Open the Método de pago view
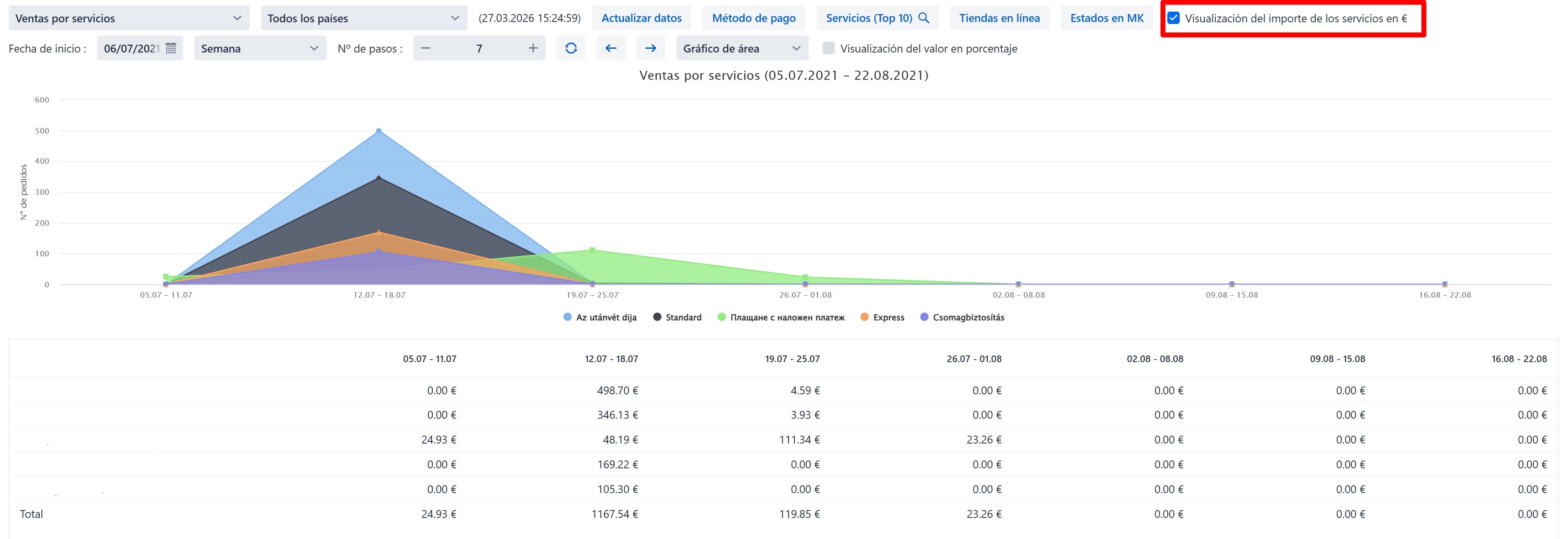The image size is (1568, 539). 753,18
